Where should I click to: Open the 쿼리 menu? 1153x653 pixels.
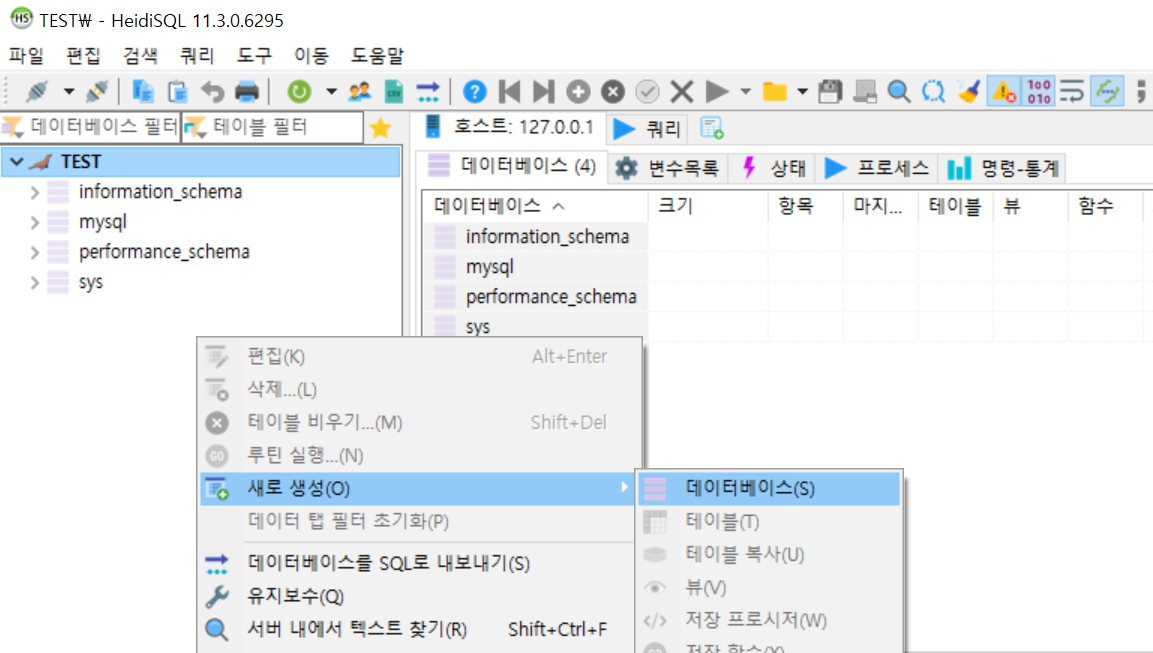click(197, 55)
